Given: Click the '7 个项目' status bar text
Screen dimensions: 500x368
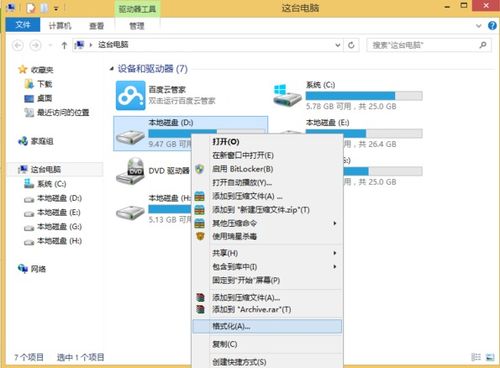Looking at the screenshot, I should coord(29,357).
